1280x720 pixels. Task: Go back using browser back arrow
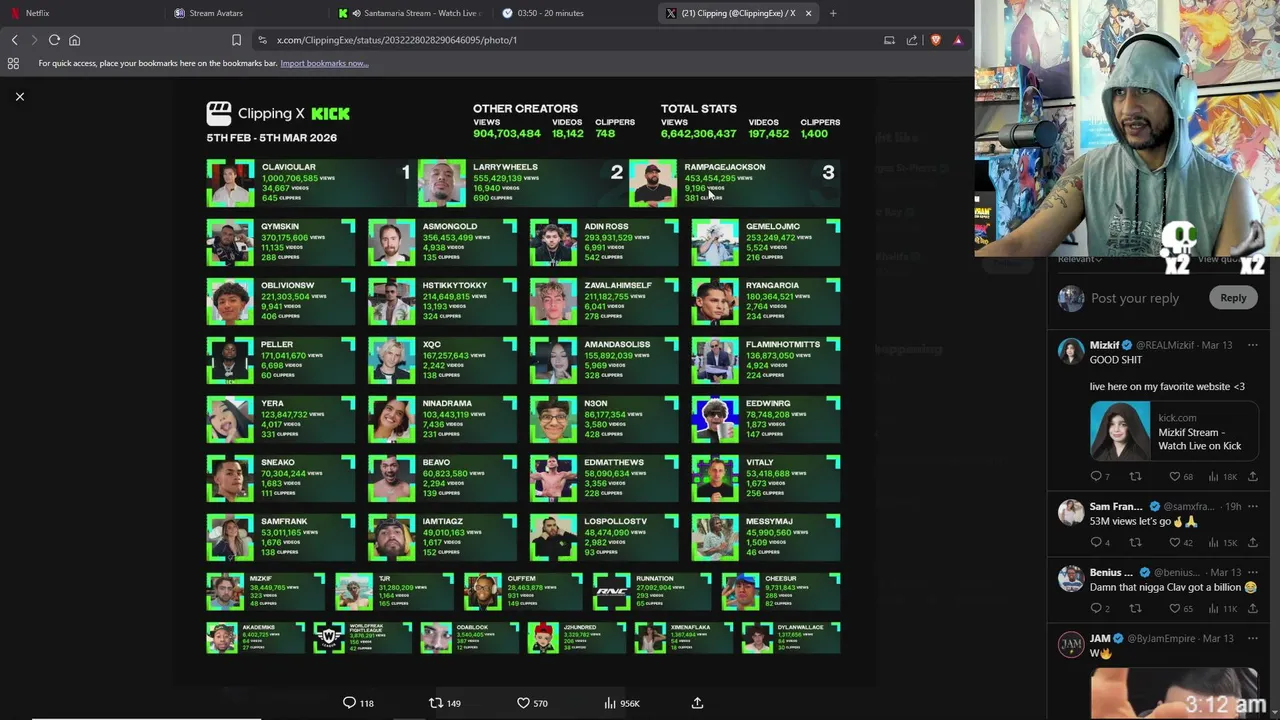click(14, 40)
